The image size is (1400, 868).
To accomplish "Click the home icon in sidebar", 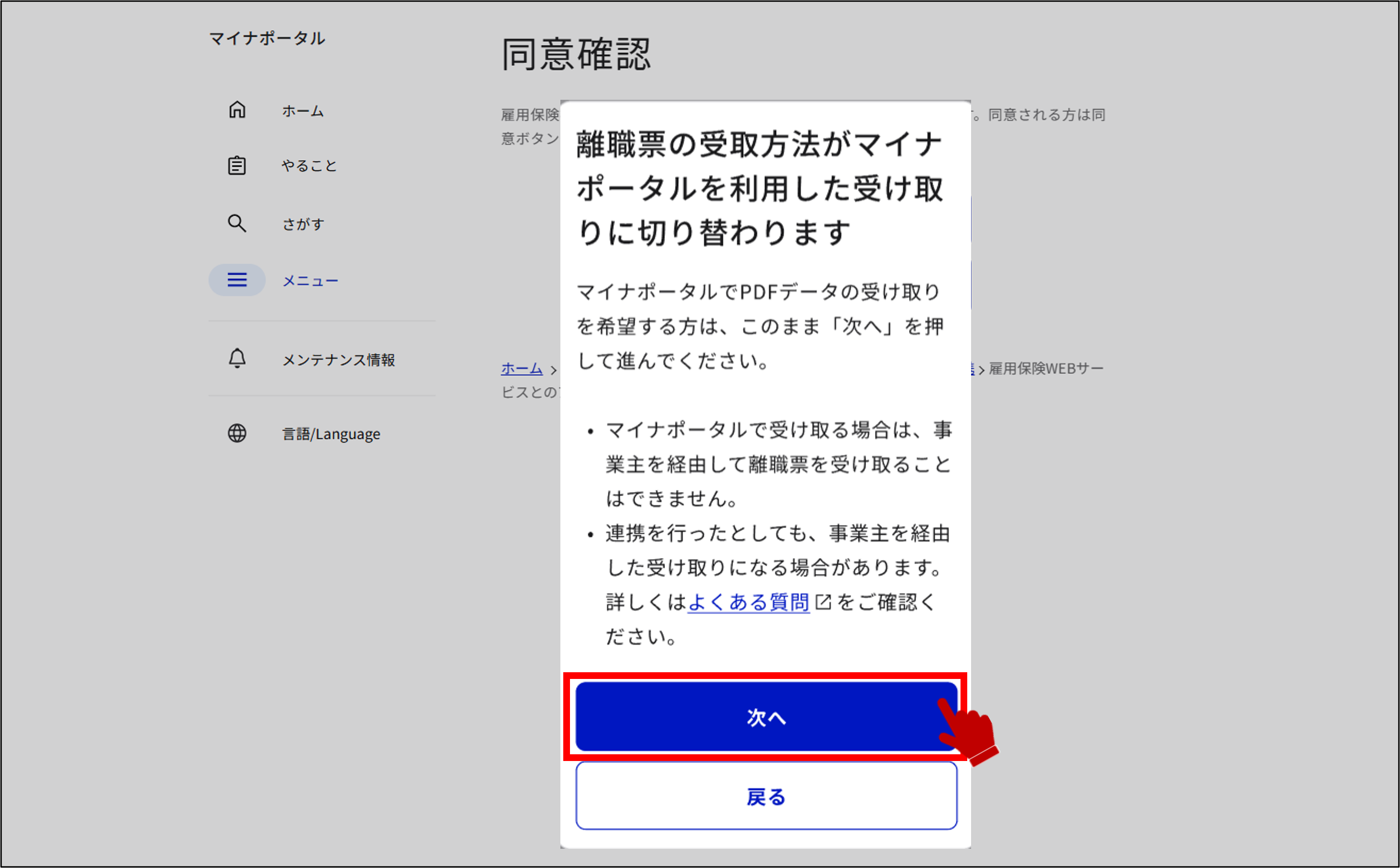I will pyautogui.click(x=237, y=110).
